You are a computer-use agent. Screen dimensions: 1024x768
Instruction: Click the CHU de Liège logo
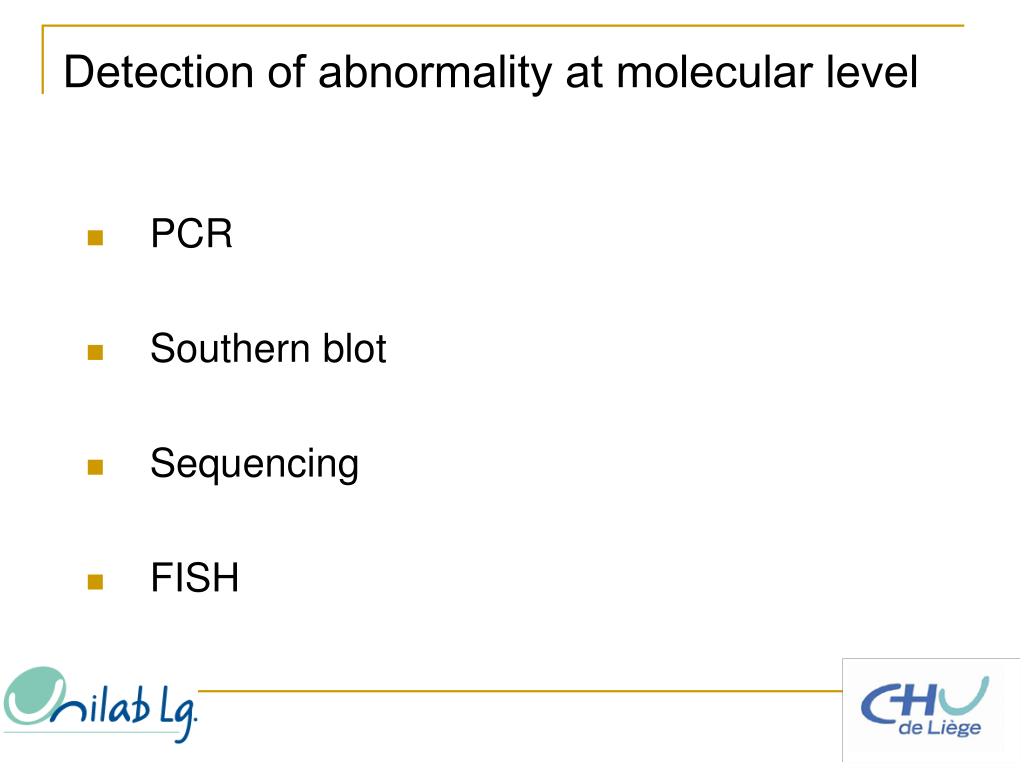pyautogui.click(x=924, y=707)
